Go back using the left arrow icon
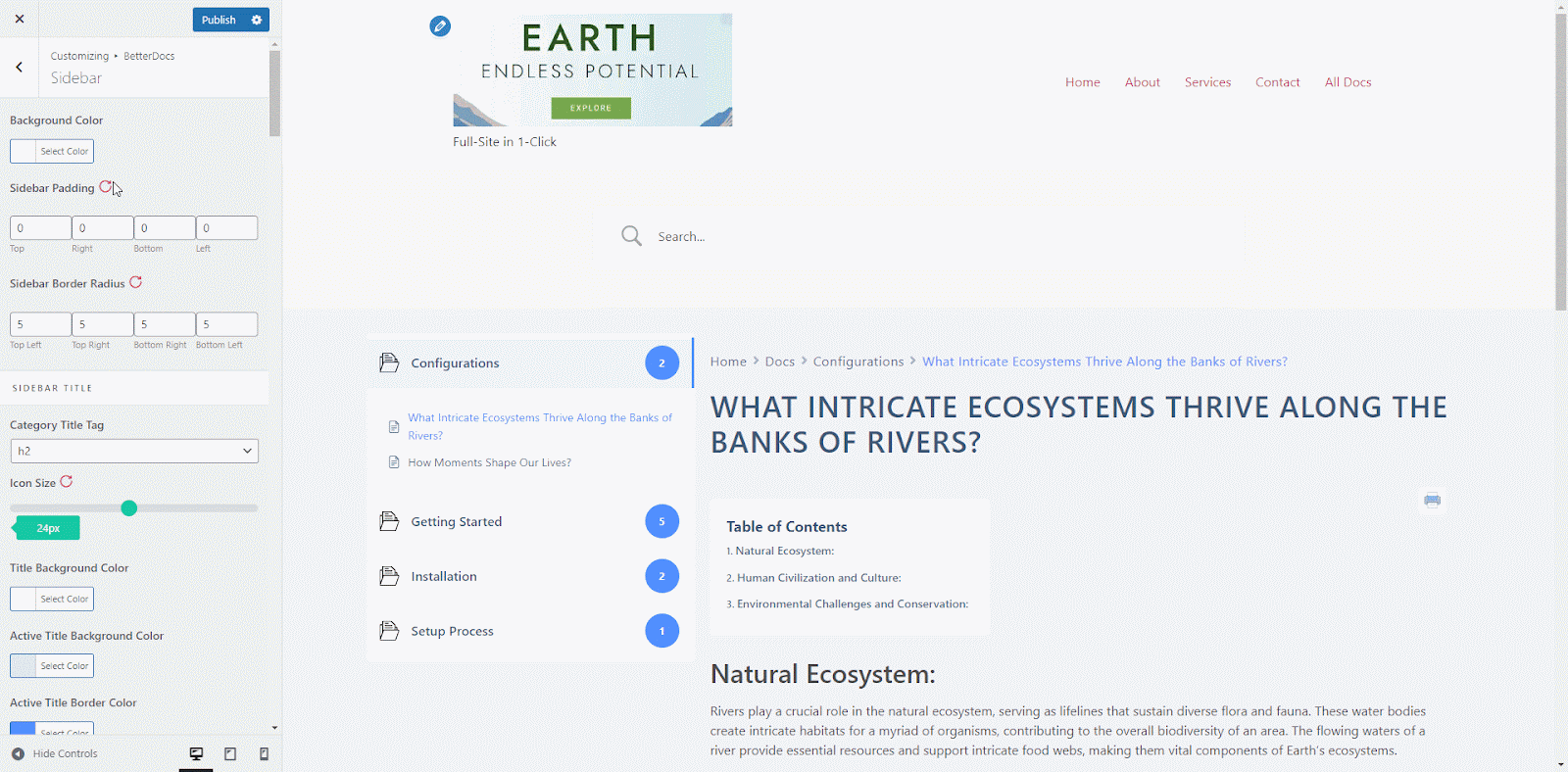 (x=19, y=67)
